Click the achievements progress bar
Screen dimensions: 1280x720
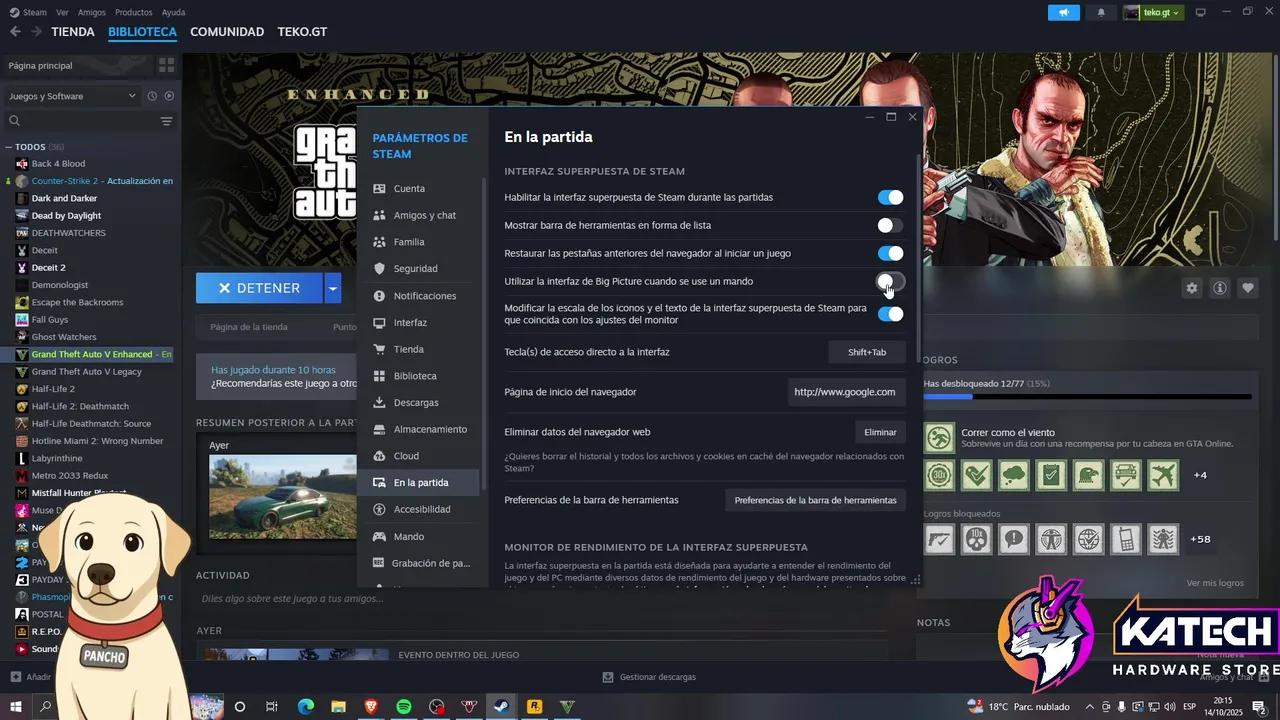1087,397
